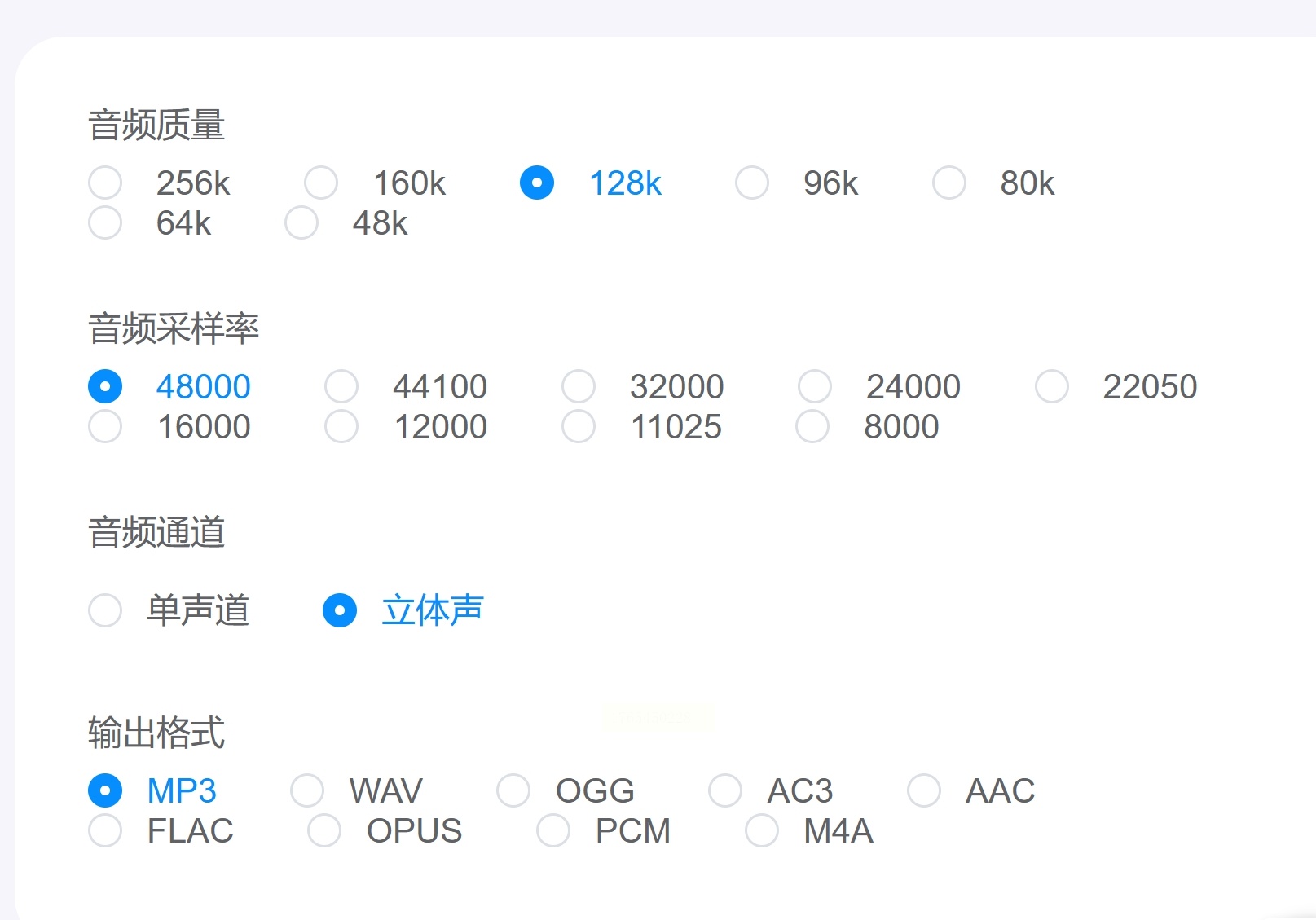Viewport: 1316px width, 920px height.
Task: Pick the 80k bitrate option
Action: coord(949,183)
